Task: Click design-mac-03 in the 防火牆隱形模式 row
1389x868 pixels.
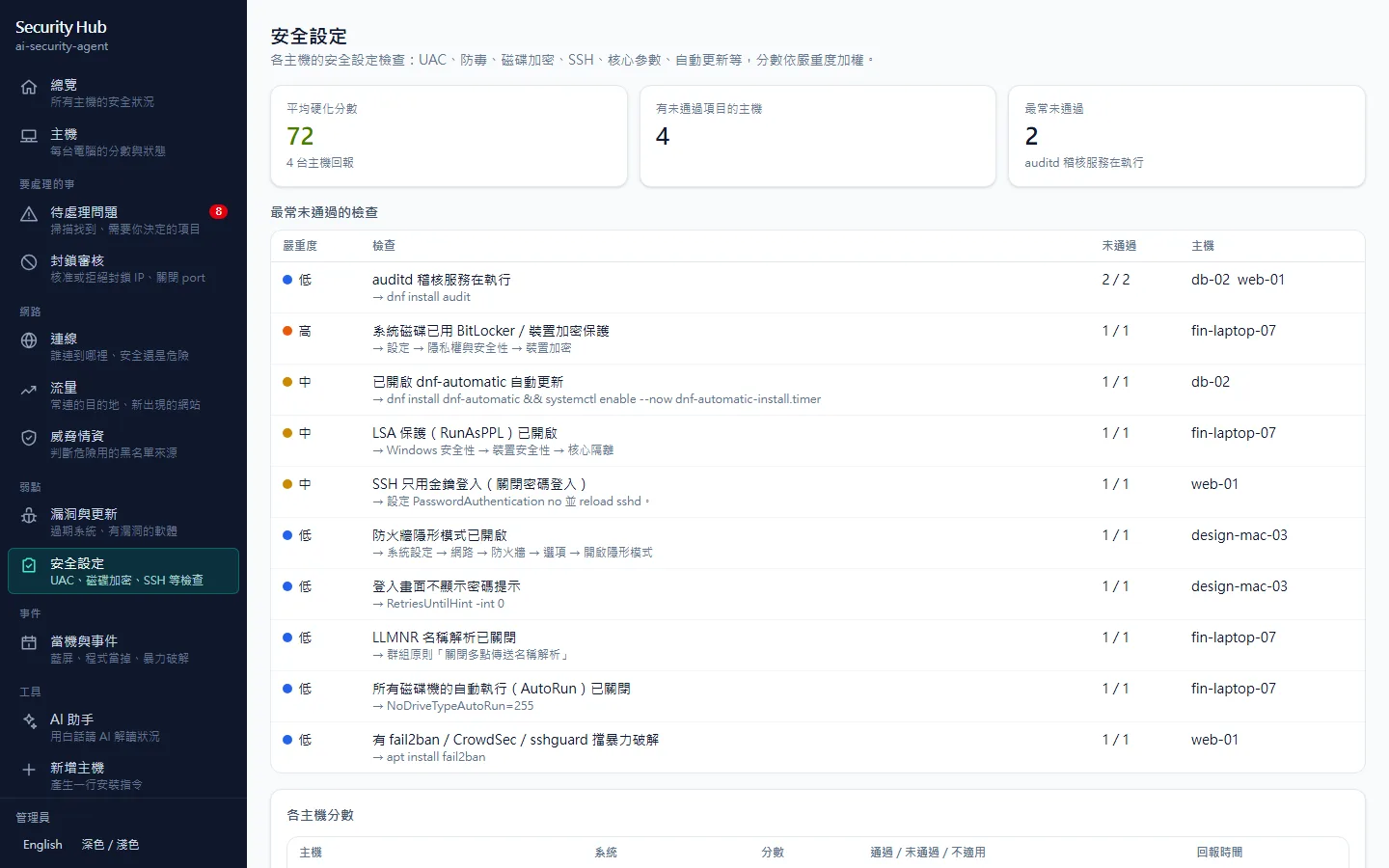Action: point(1239,535)
